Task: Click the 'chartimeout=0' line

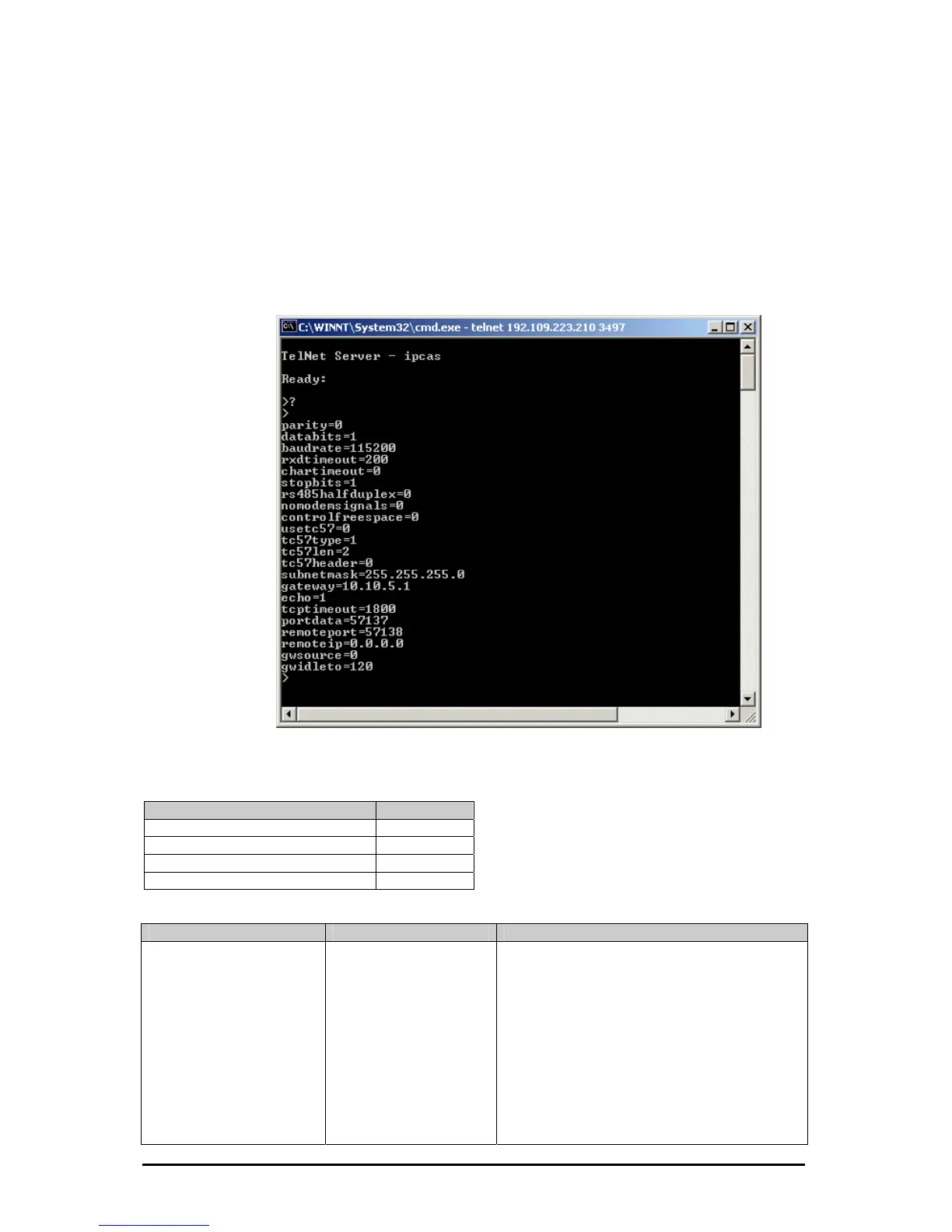Action: [x=331, y=471]
